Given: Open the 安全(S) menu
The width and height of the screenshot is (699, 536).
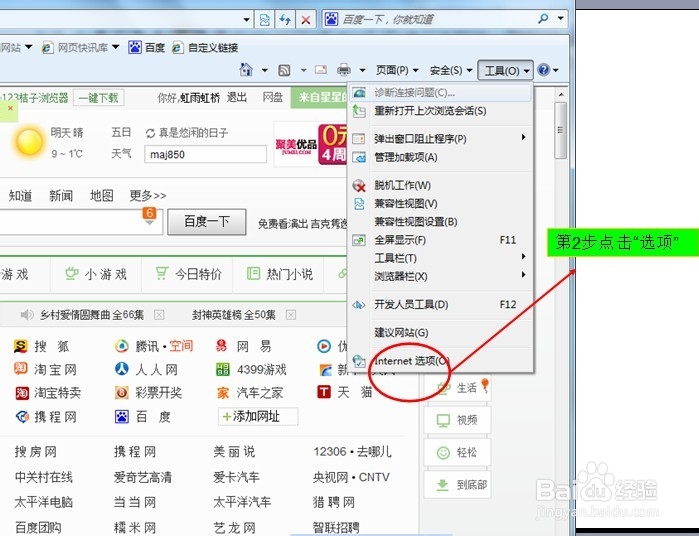Looking at the screenshot, I should (x=451, y=70).
